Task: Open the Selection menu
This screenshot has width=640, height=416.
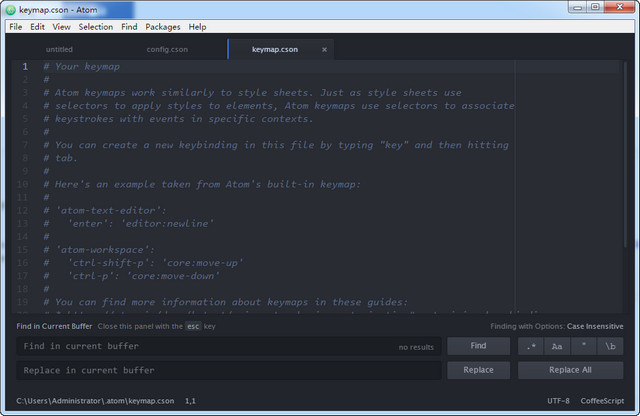Action: (x=96, y=27)
